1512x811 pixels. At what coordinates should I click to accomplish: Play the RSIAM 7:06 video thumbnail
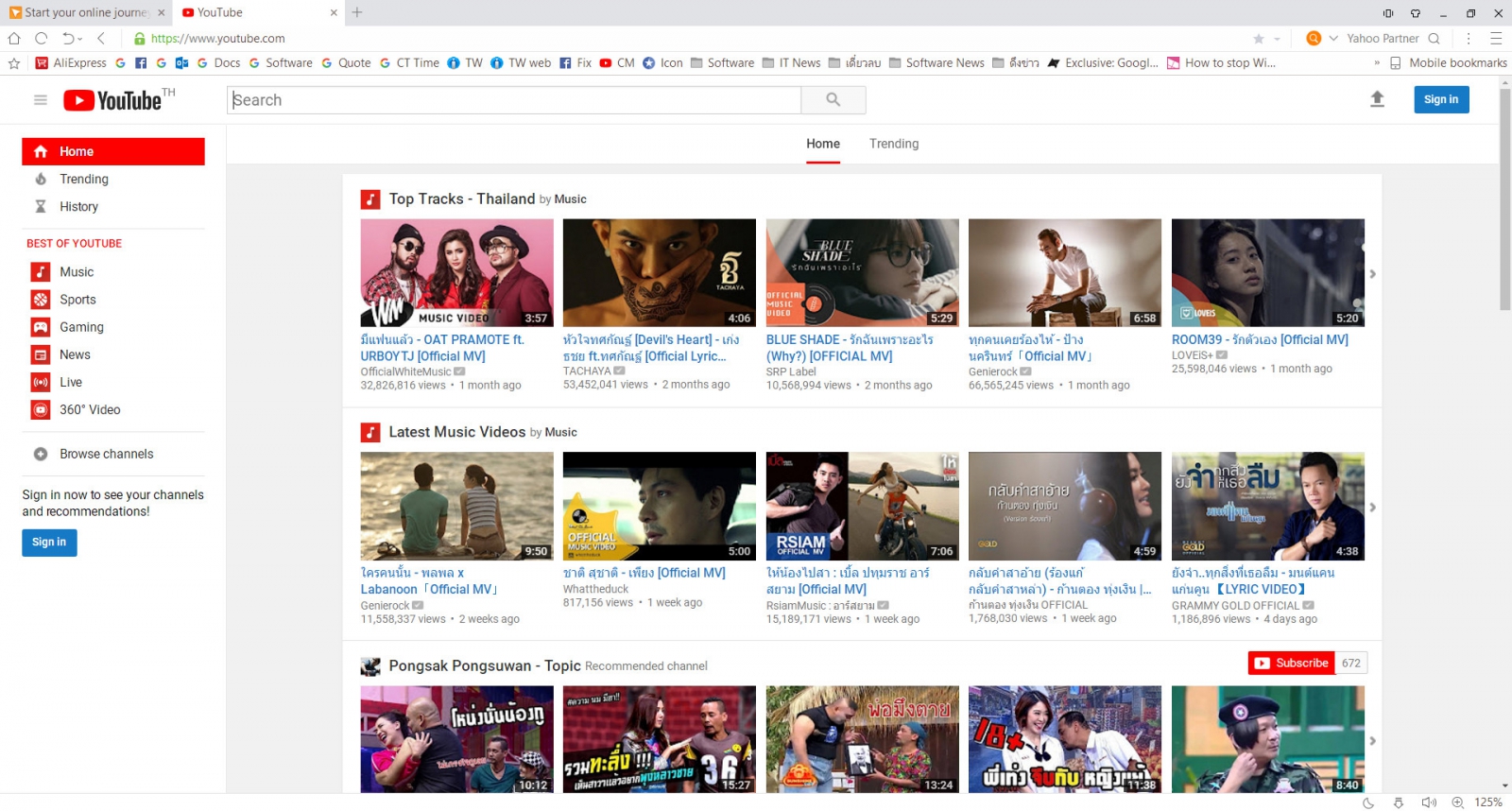[863, 507]
